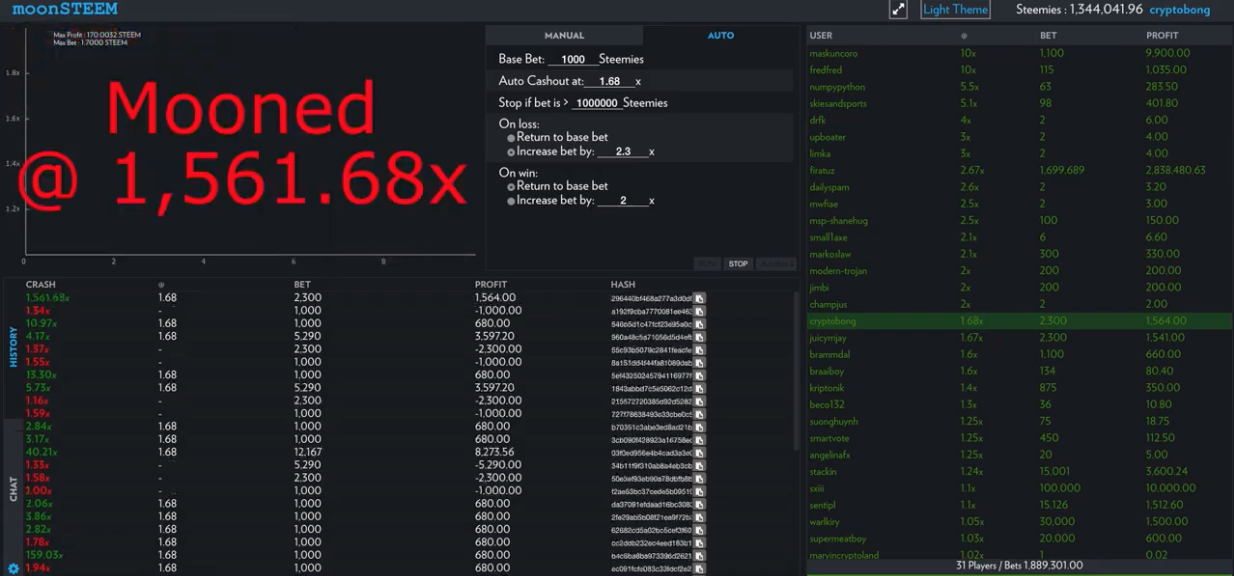
Task: Open maskuncoro player profile
Action: point(833,53)
